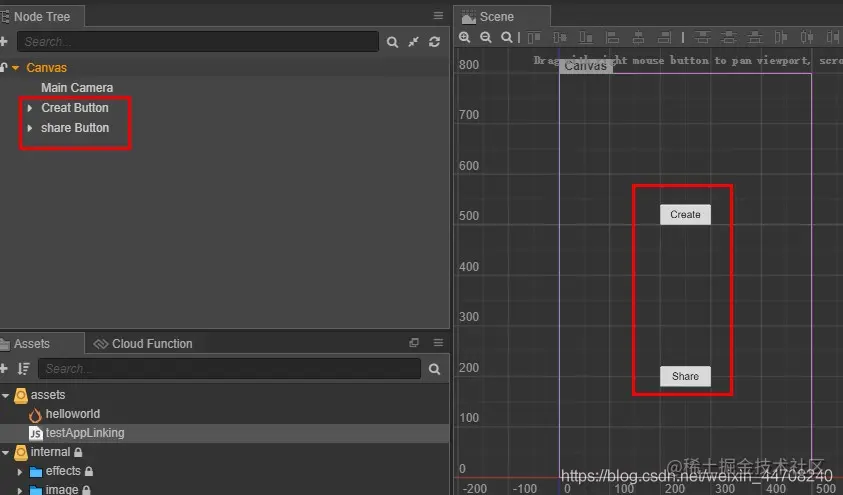
Task: Align selected nodes to bottom edge
Action: point(585,37)
